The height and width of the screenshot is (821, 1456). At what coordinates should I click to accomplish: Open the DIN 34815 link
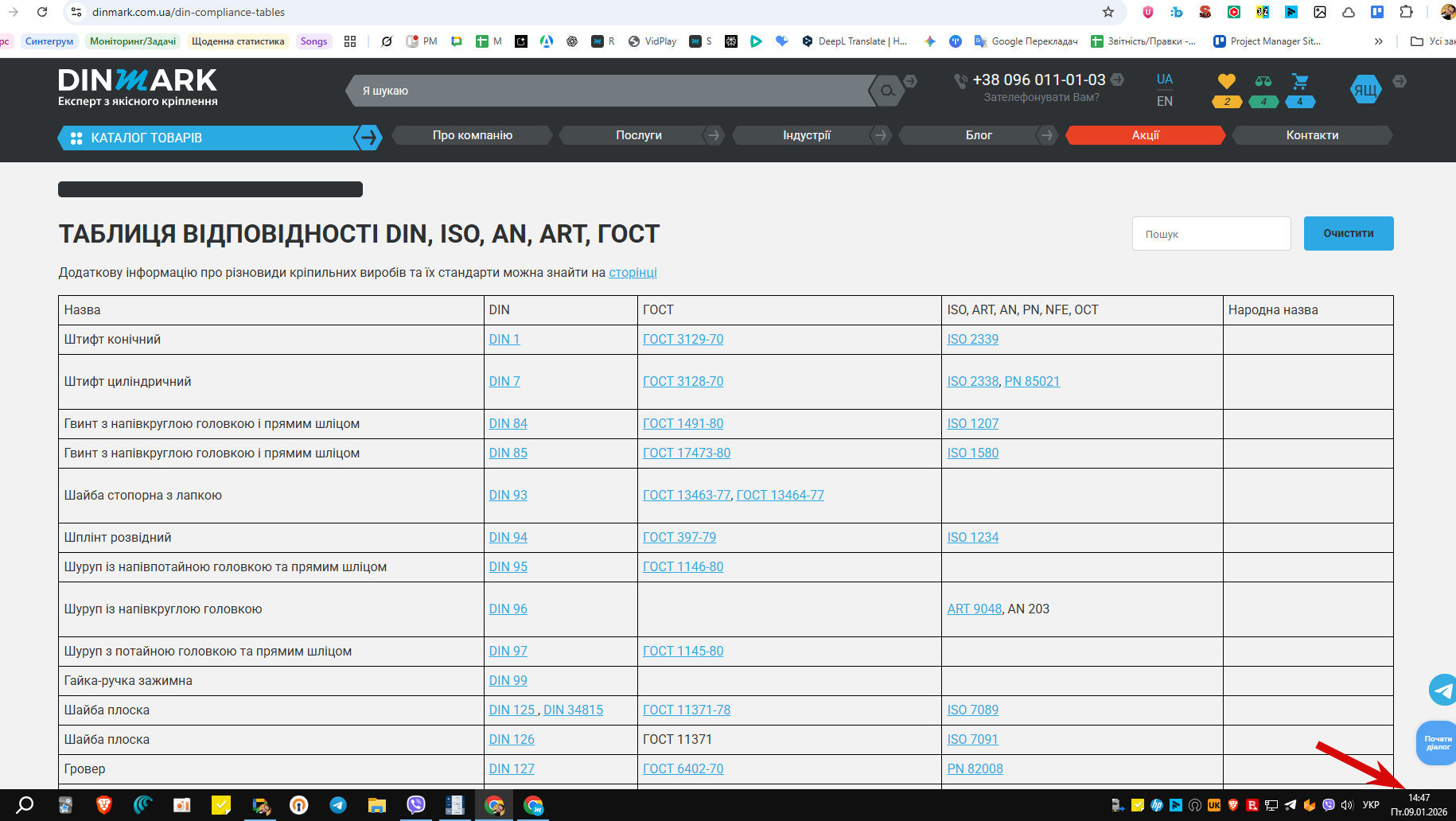click(x=574, y=710)
